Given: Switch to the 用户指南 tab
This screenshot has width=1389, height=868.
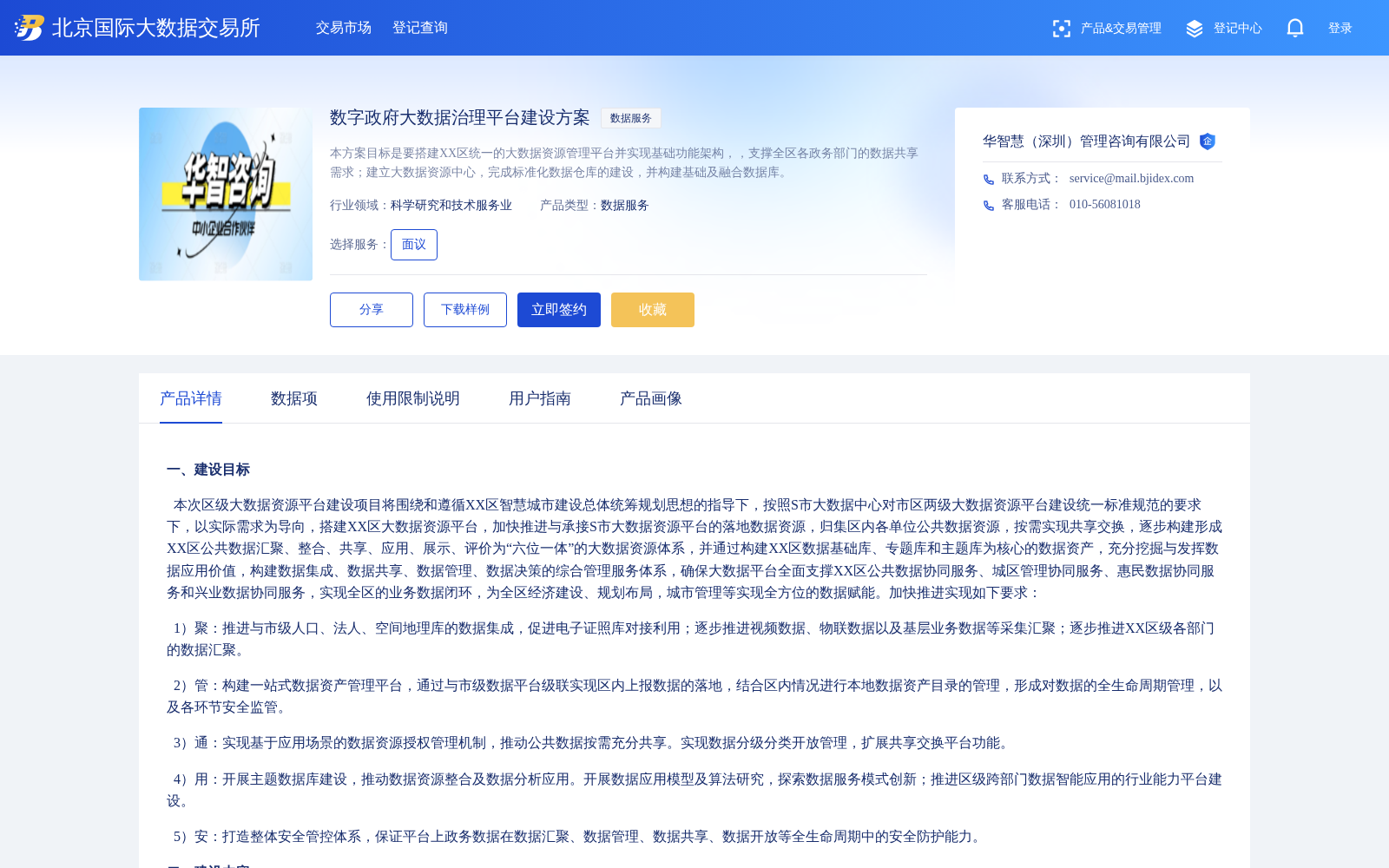Looking at the screenshot, I should point(540,398).
